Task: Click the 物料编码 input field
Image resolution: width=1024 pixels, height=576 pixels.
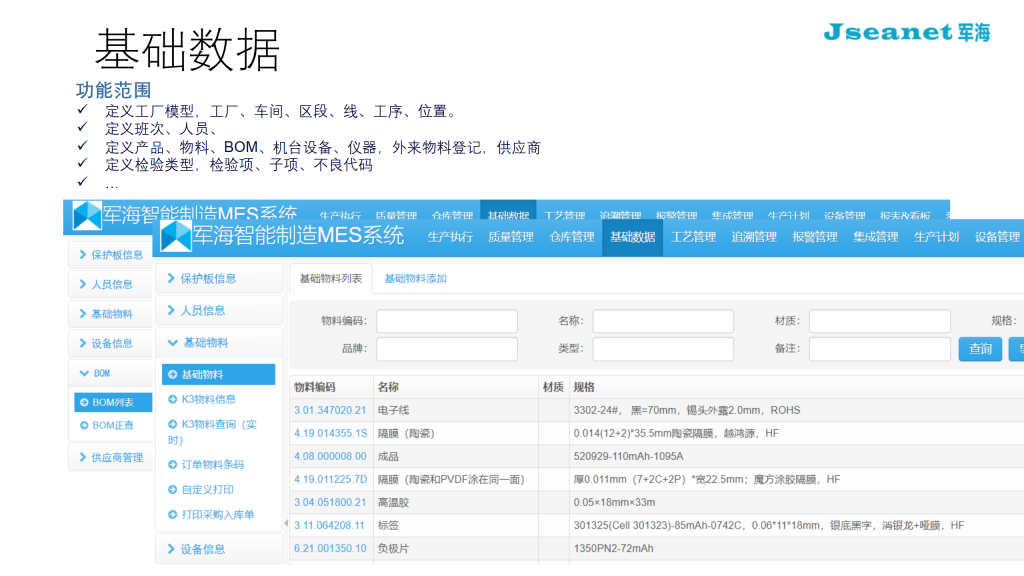Action: (x=446, y=321)
